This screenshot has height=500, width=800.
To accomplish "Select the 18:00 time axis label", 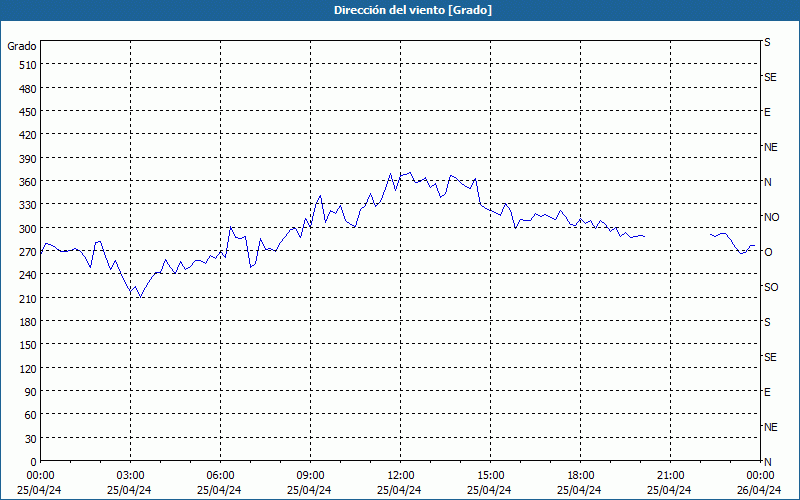I will pyautogui.click(x=581, y=476).
